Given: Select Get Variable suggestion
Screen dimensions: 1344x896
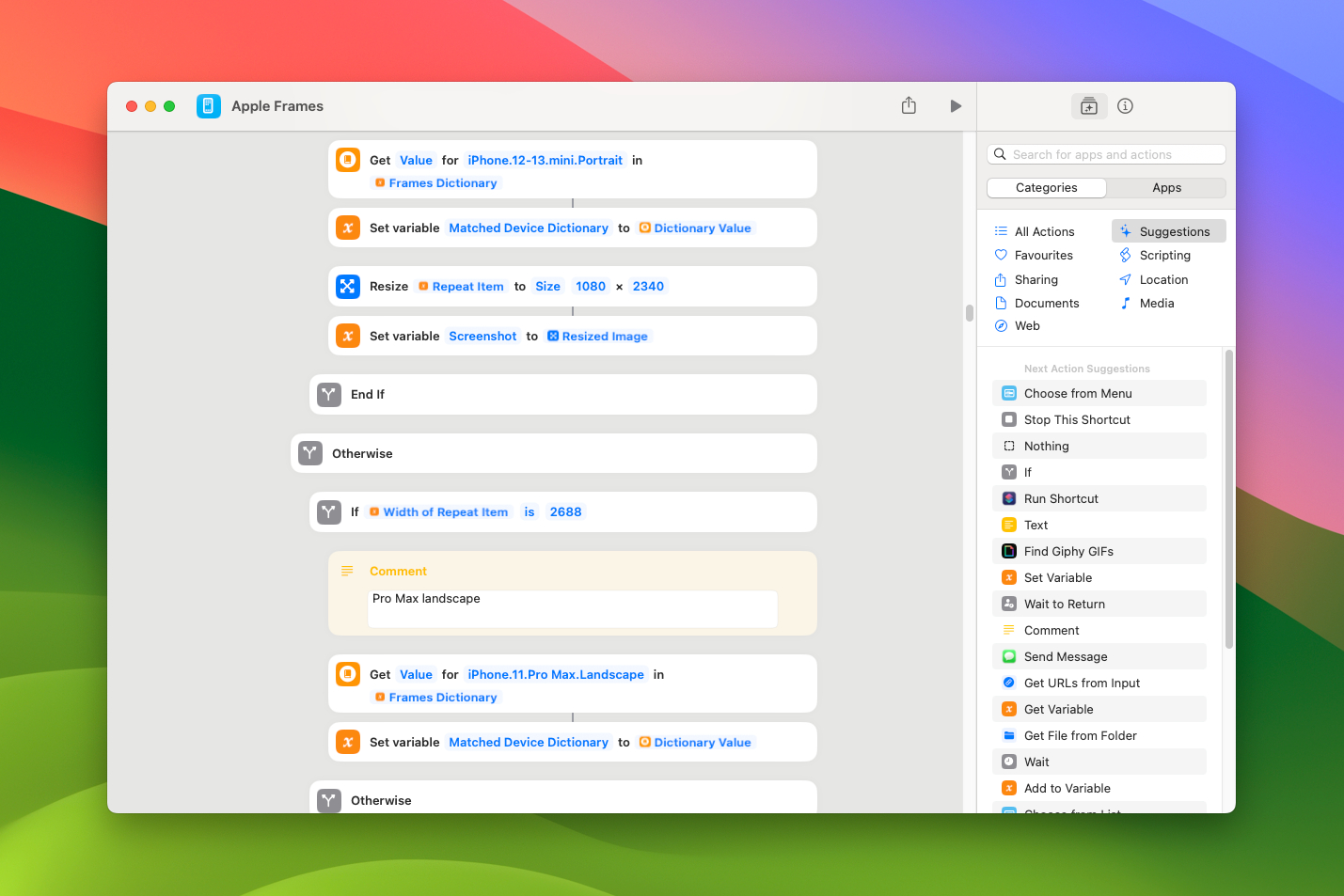Looking at the screenshot, I should (1099, 709).
